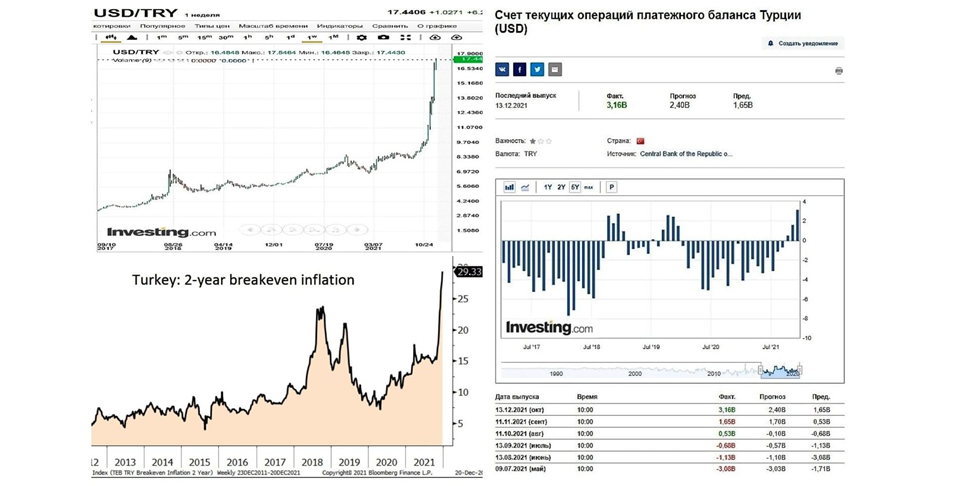
Task: Click Создать уведомление button
Action: (x=803, y=43)
